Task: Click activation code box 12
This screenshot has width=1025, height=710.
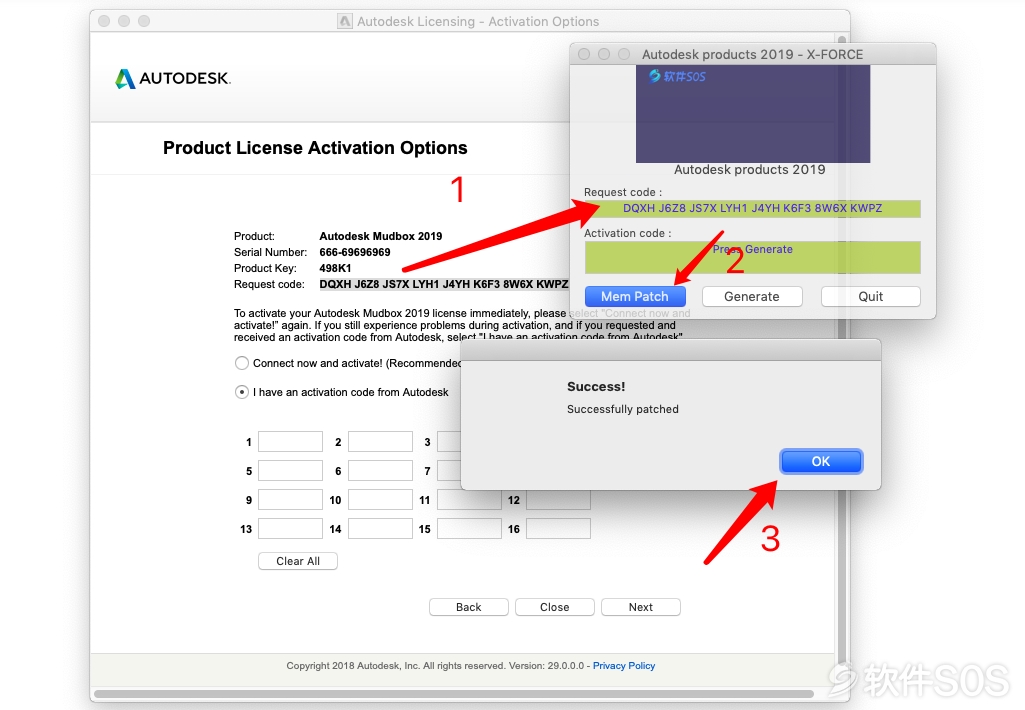Action: pyautogui.click(x=559, y=499)
